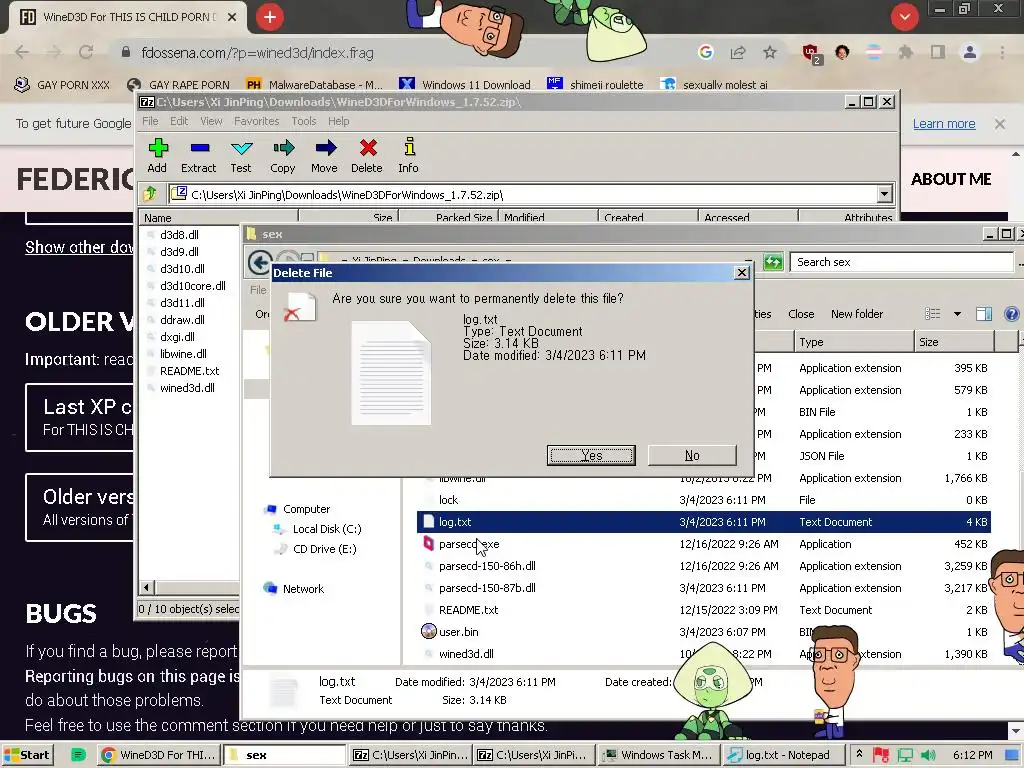1024x768 pixels.
Task: Bookmark the page with the star icon
Action: [x=770, y=52]
